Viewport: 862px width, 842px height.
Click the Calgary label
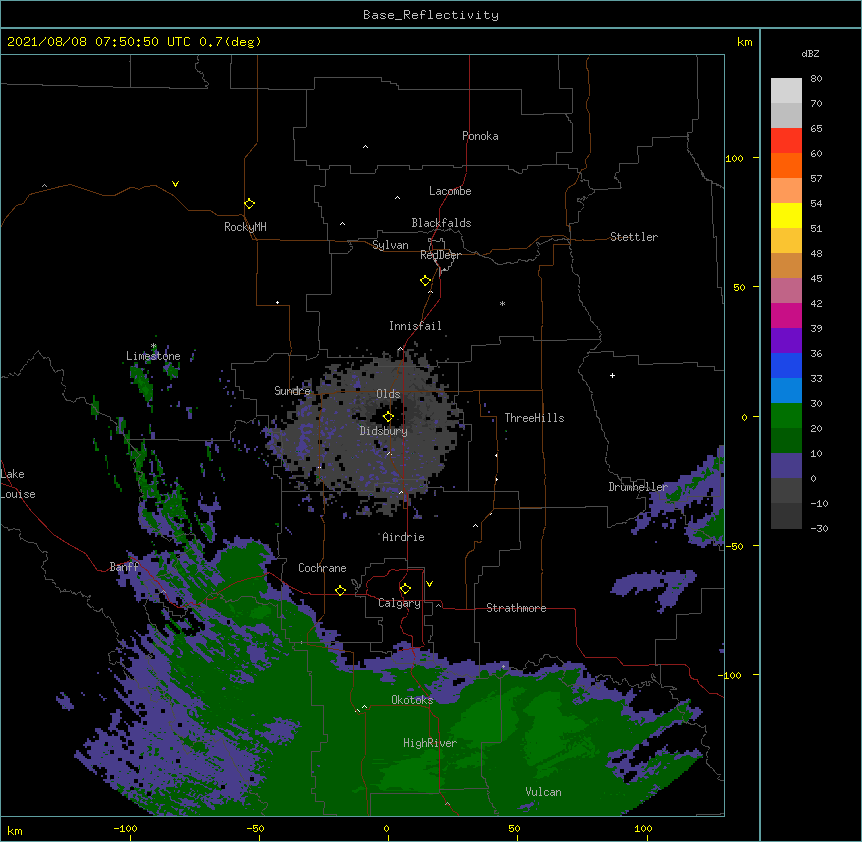399,603
